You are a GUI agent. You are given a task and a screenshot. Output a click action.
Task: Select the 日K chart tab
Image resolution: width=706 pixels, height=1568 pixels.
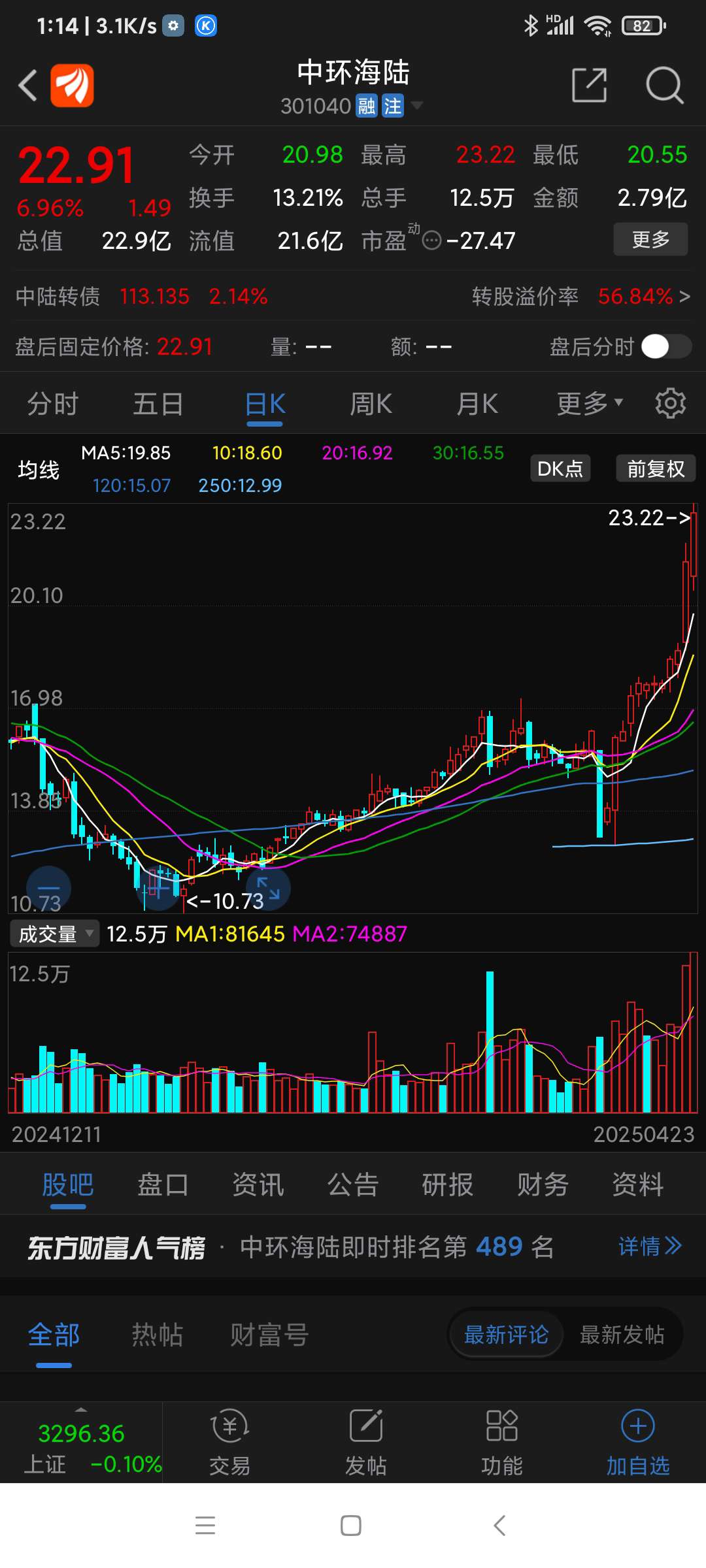(265, 404)
